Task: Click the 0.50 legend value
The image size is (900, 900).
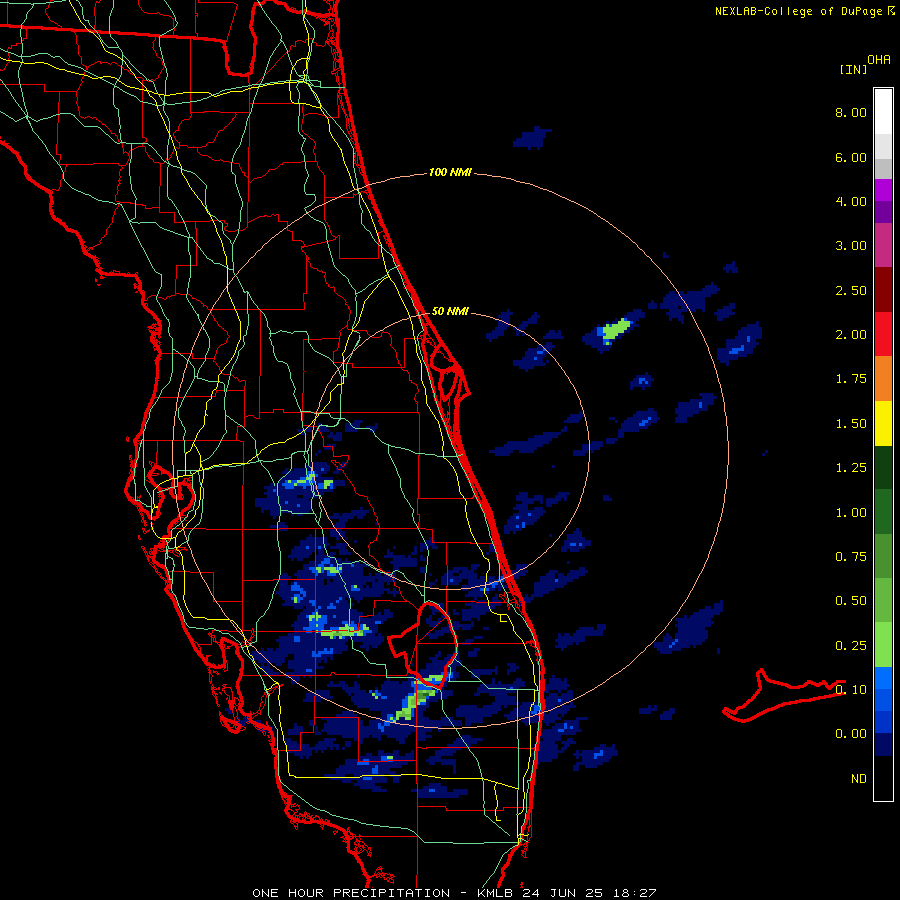Action: (x=851, y=601)
